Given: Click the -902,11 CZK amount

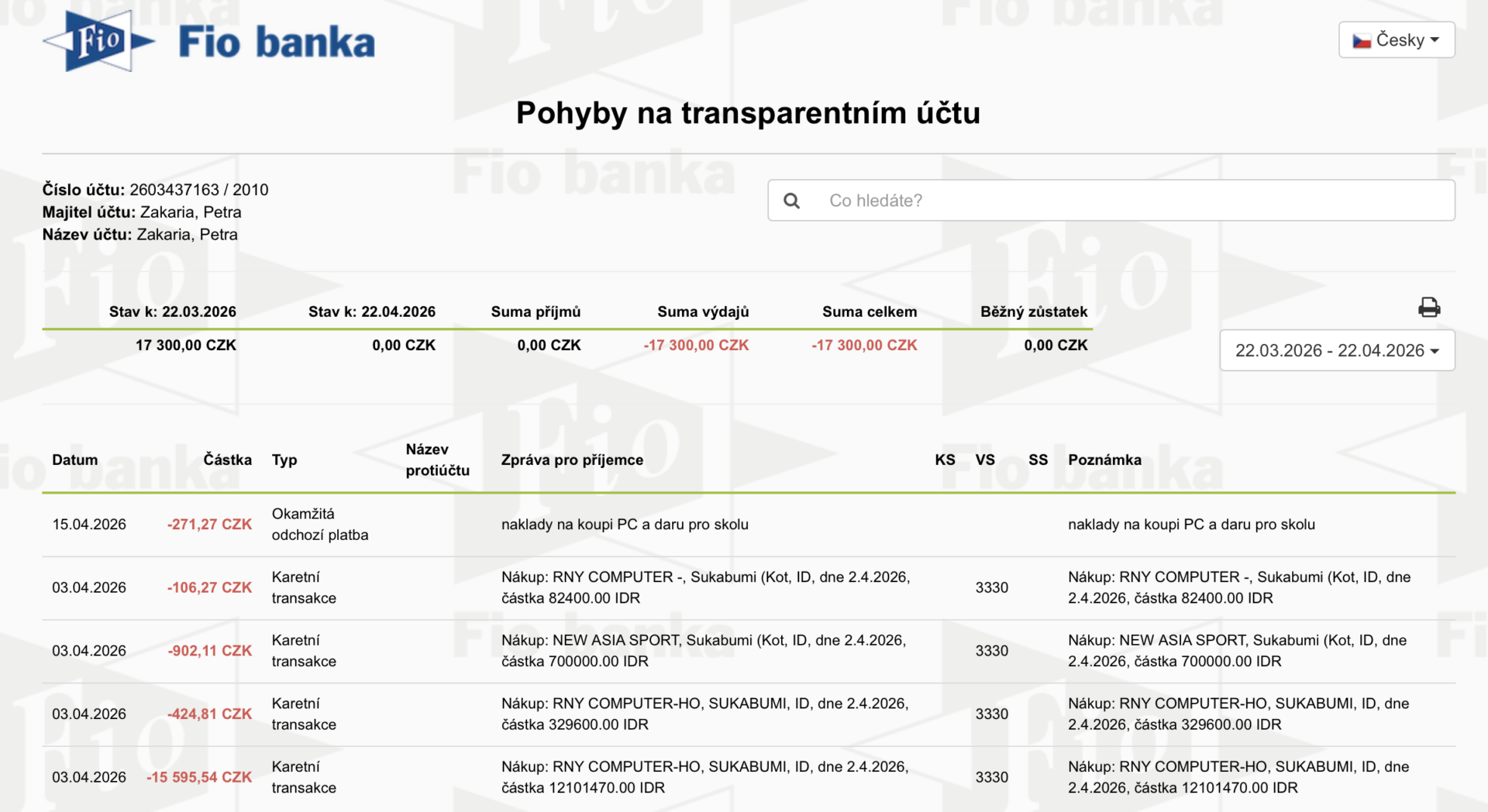Looking at the screenshot, I should coord(209,651).
